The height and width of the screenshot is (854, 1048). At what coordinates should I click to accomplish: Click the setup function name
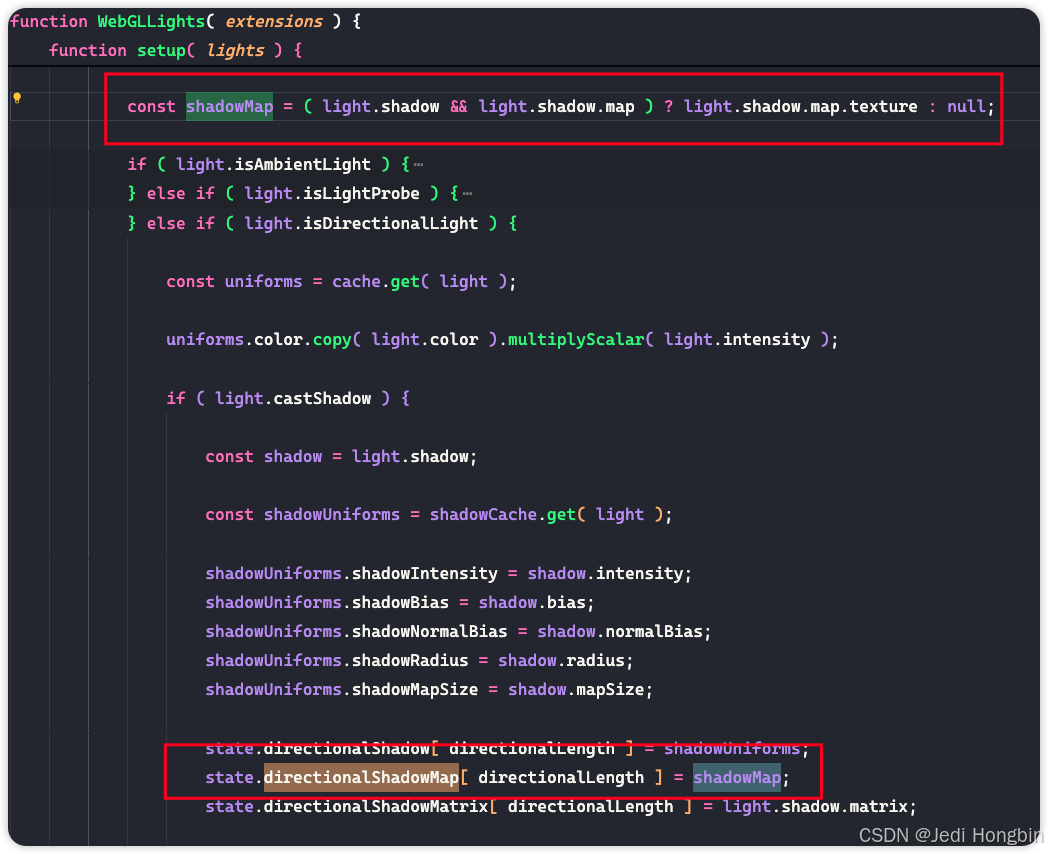point(161,51)
